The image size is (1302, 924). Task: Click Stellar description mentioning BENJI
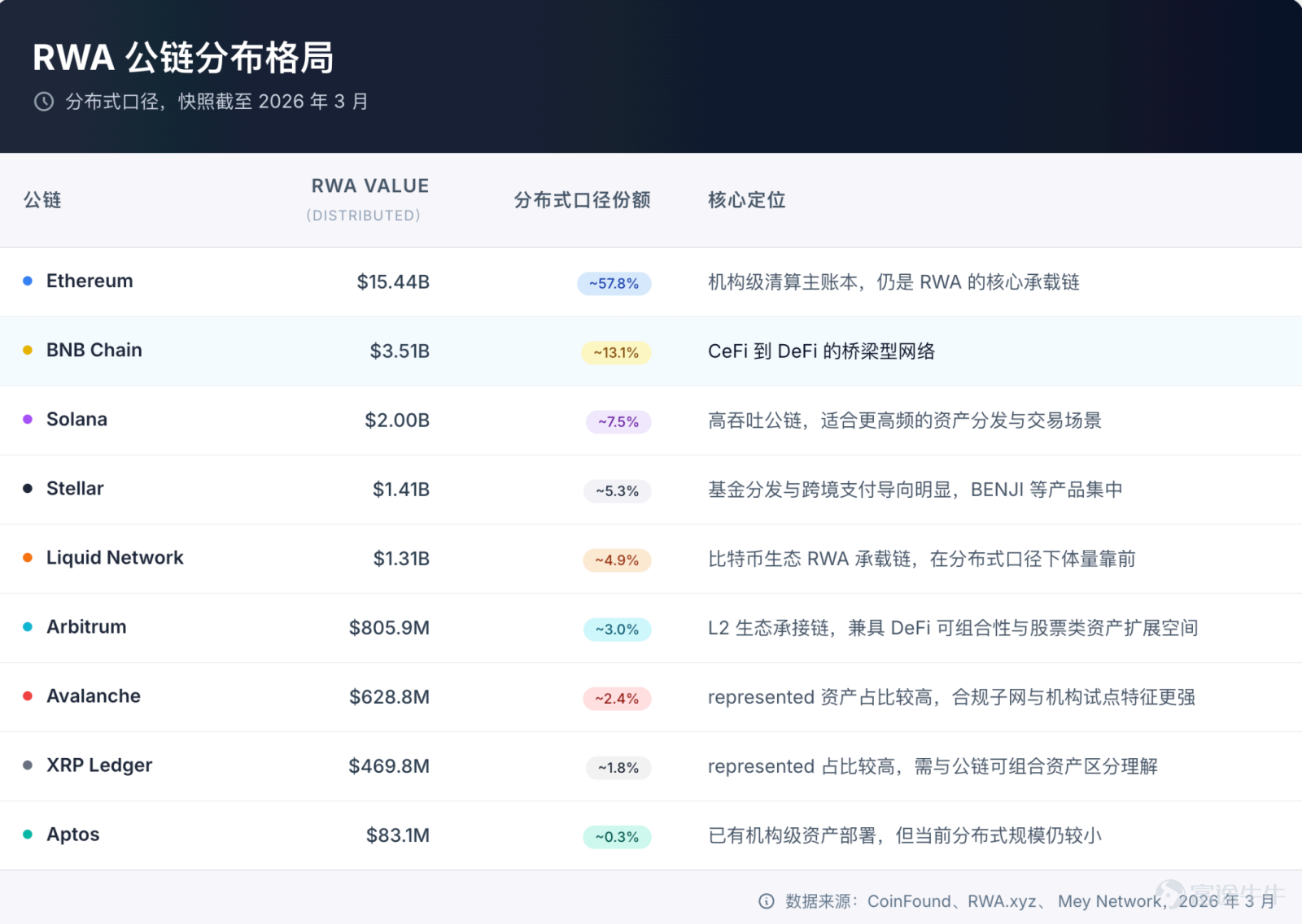(x=915, y=490)
